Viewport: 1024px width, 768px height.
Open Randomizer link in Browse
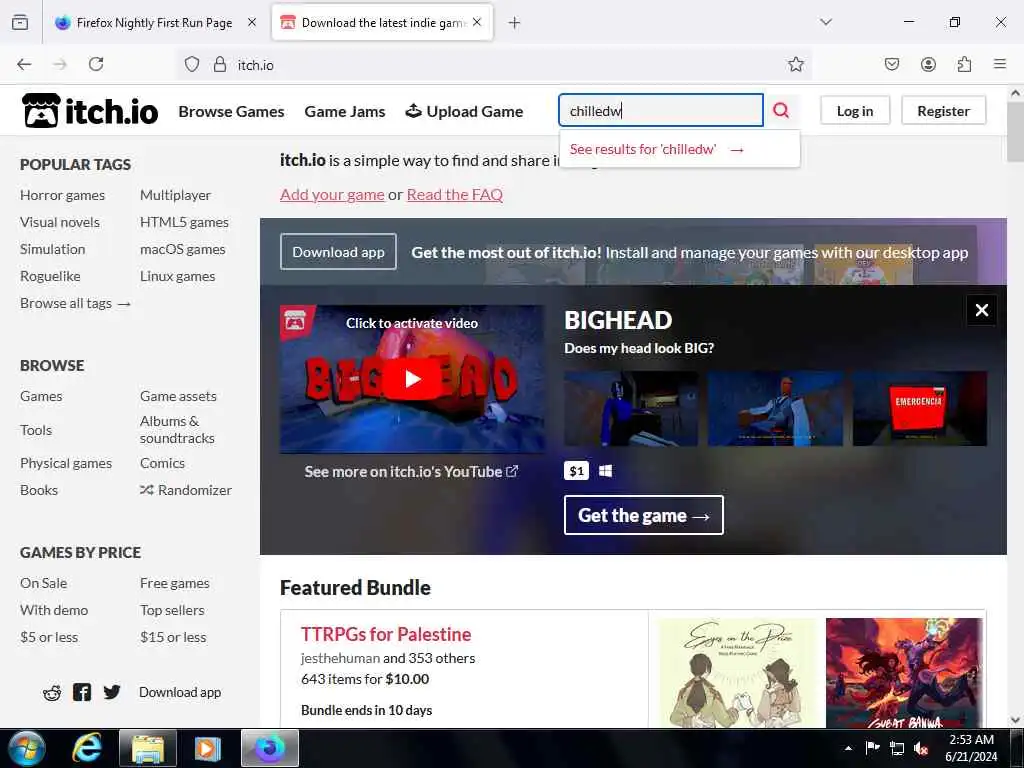(x=185, y=490)
